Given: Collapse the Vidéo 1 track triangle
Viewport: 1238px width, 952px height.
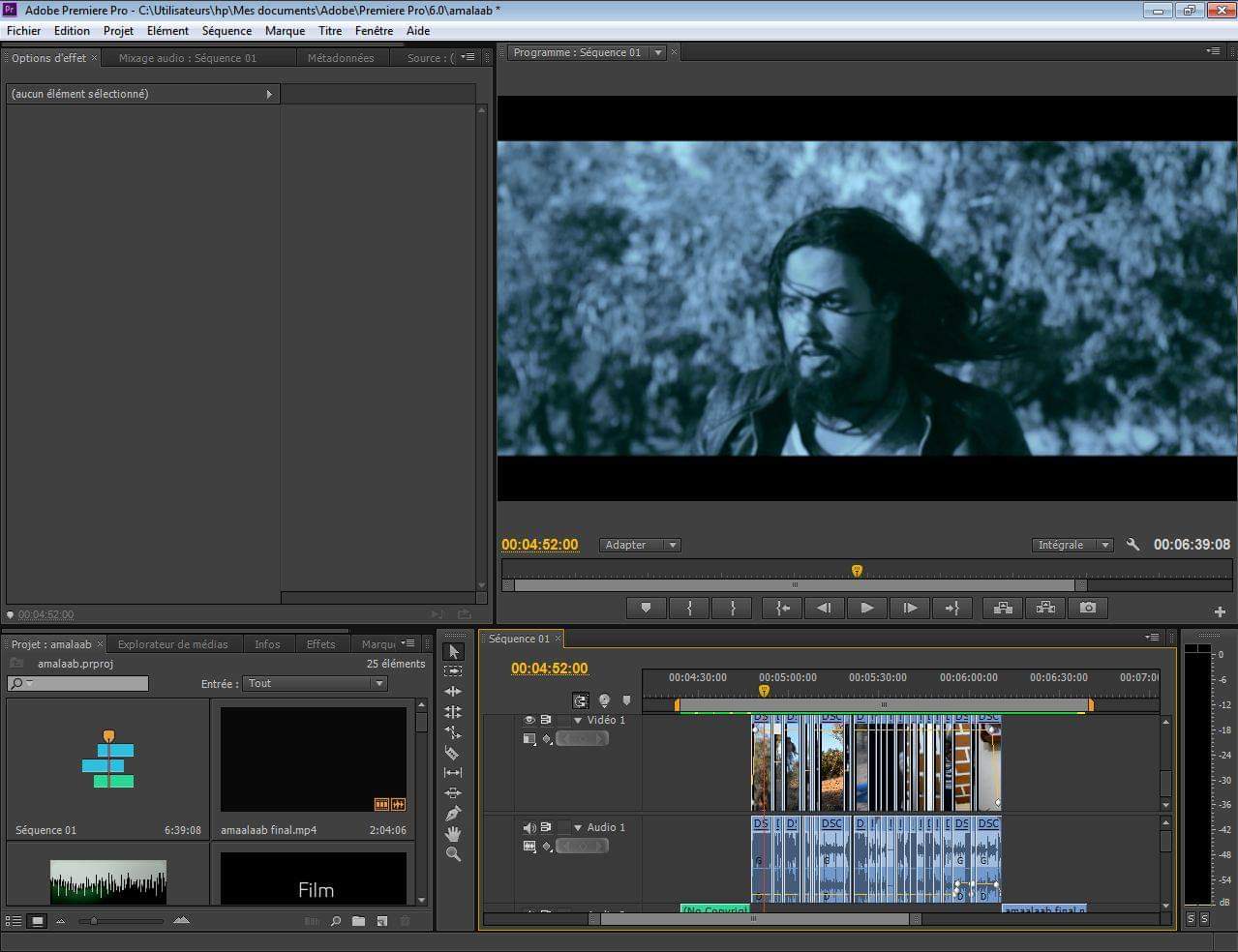Looking at the screenshot, I should 578,721.
